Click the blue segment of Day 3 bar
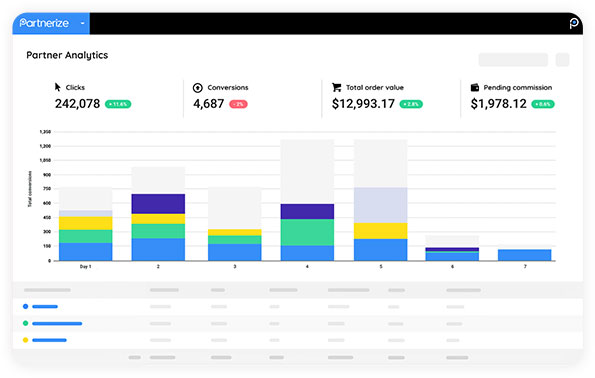 coord(235,252)
